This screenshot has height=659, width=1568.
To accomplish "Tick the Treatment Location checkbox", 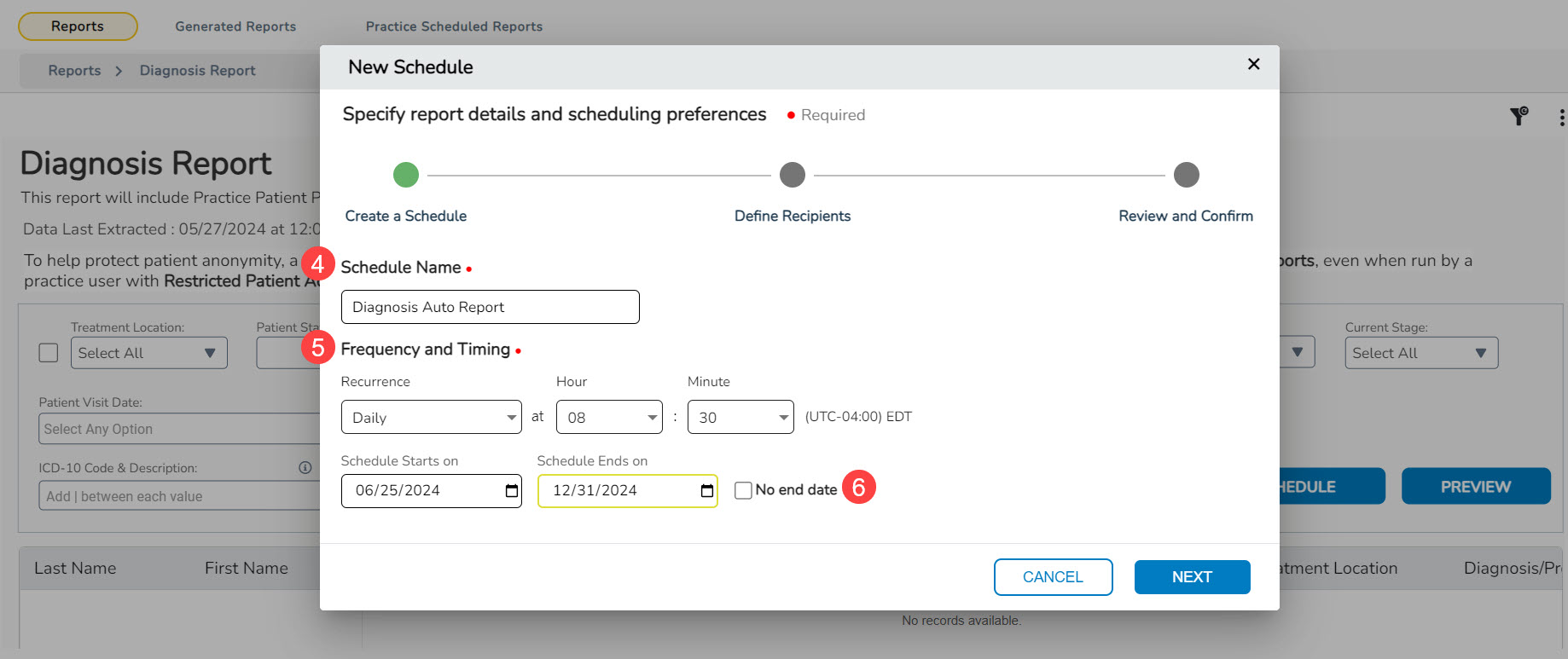I will [x=49, y=353].
